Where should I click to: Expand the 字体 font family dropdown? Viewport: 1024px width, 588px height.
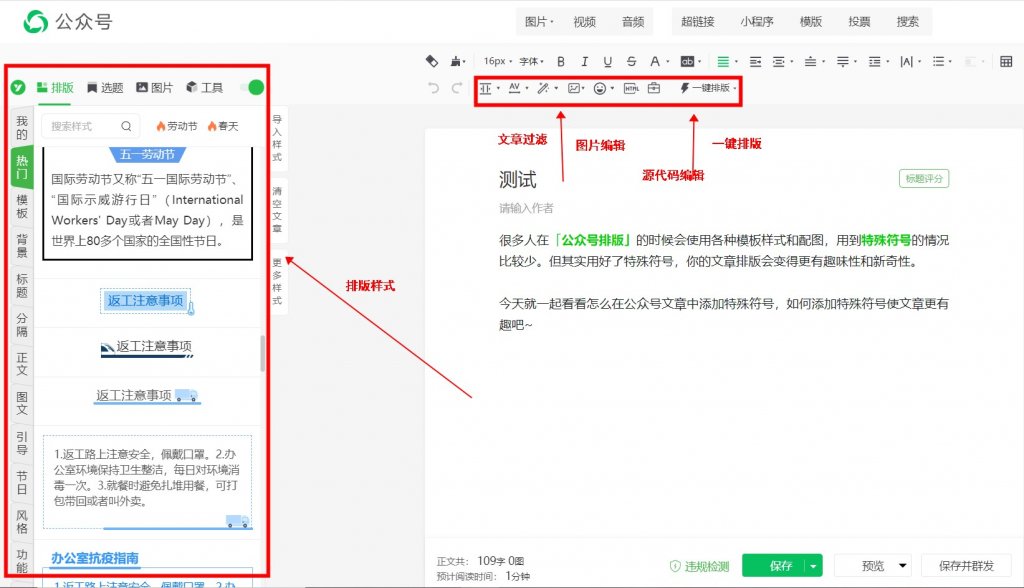coord(532,61)
